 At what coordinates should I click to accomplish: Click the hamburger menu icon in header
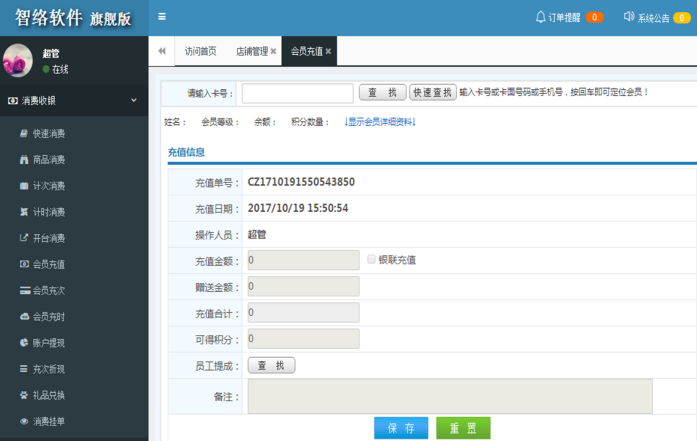click(162, 17)
